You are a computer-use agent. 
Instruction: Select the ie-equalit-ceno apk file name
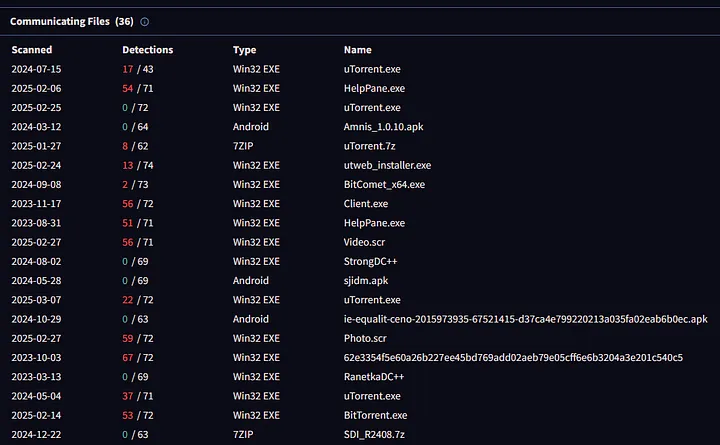pos(526,319)
